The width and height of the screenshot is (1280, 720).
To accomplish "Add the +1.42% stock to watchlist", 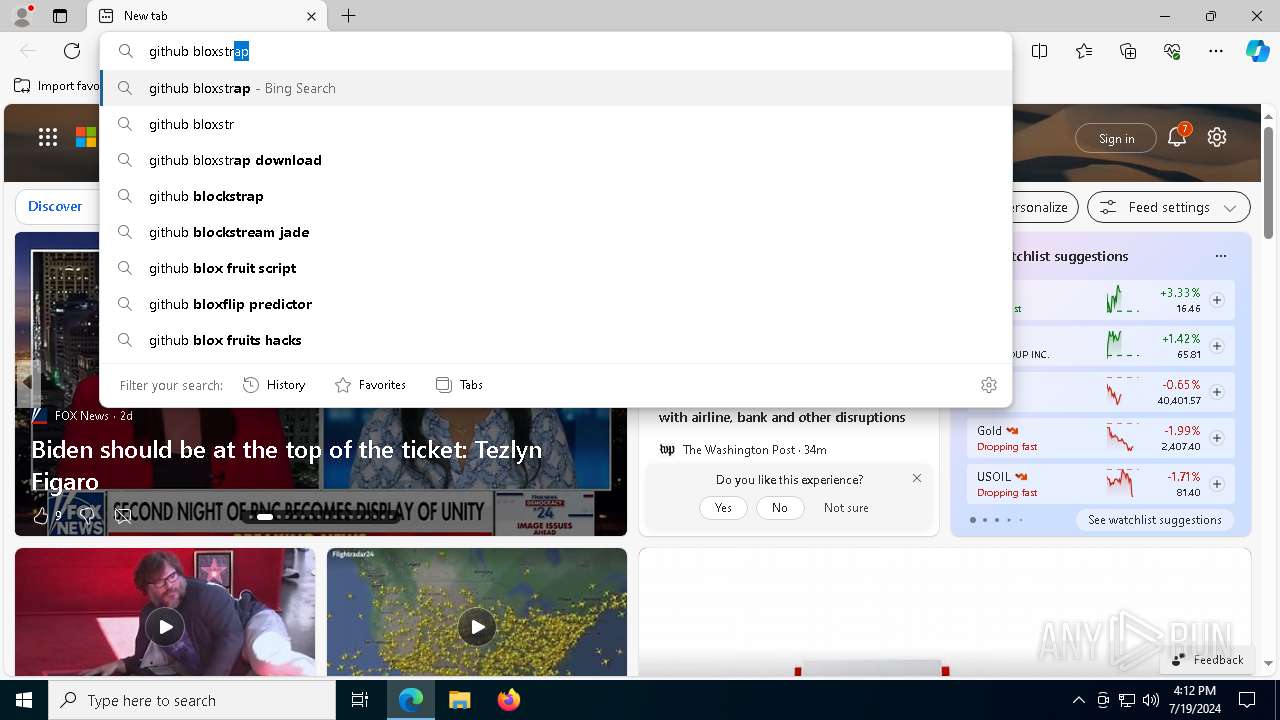I will (1217, 346).
